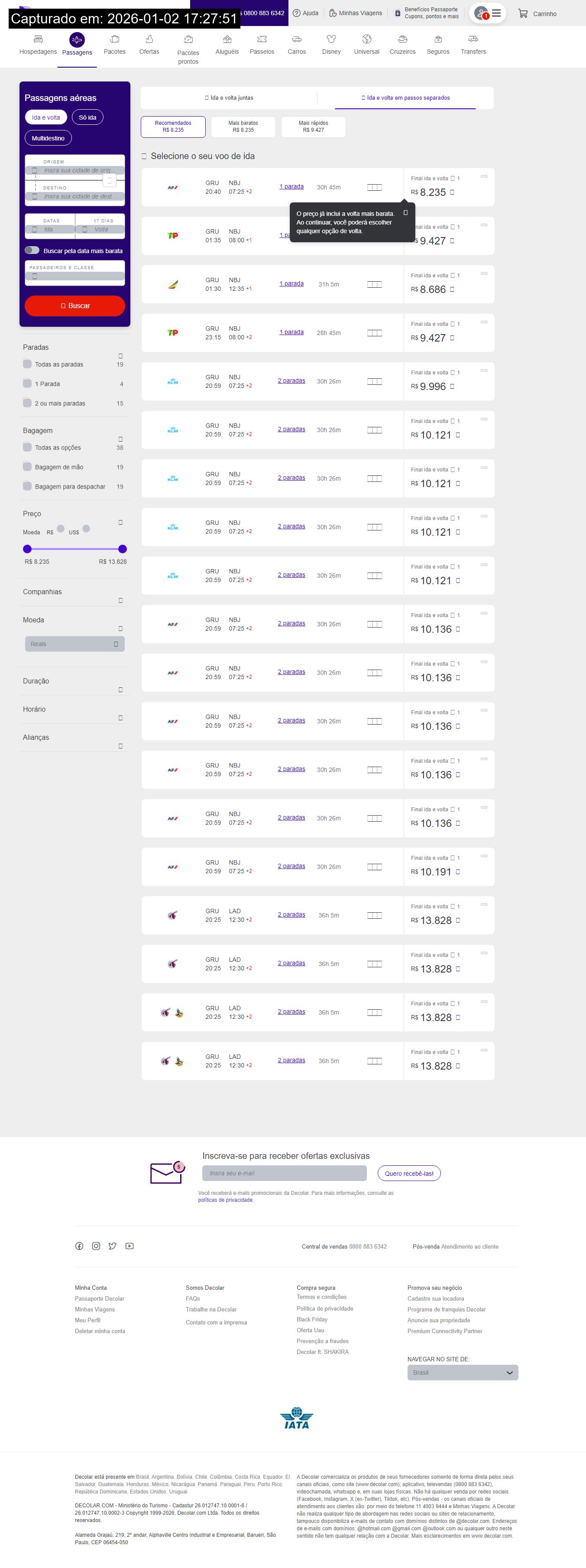Toggle Buscar pela data mais barata
This screenshot has height=1568, width=586.
[x=32, y=250]
